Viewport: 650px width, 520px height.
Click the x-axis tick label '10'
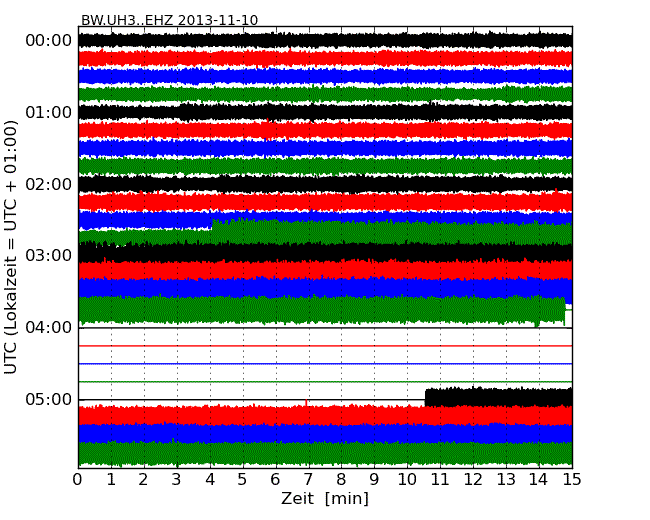point(407,480)
